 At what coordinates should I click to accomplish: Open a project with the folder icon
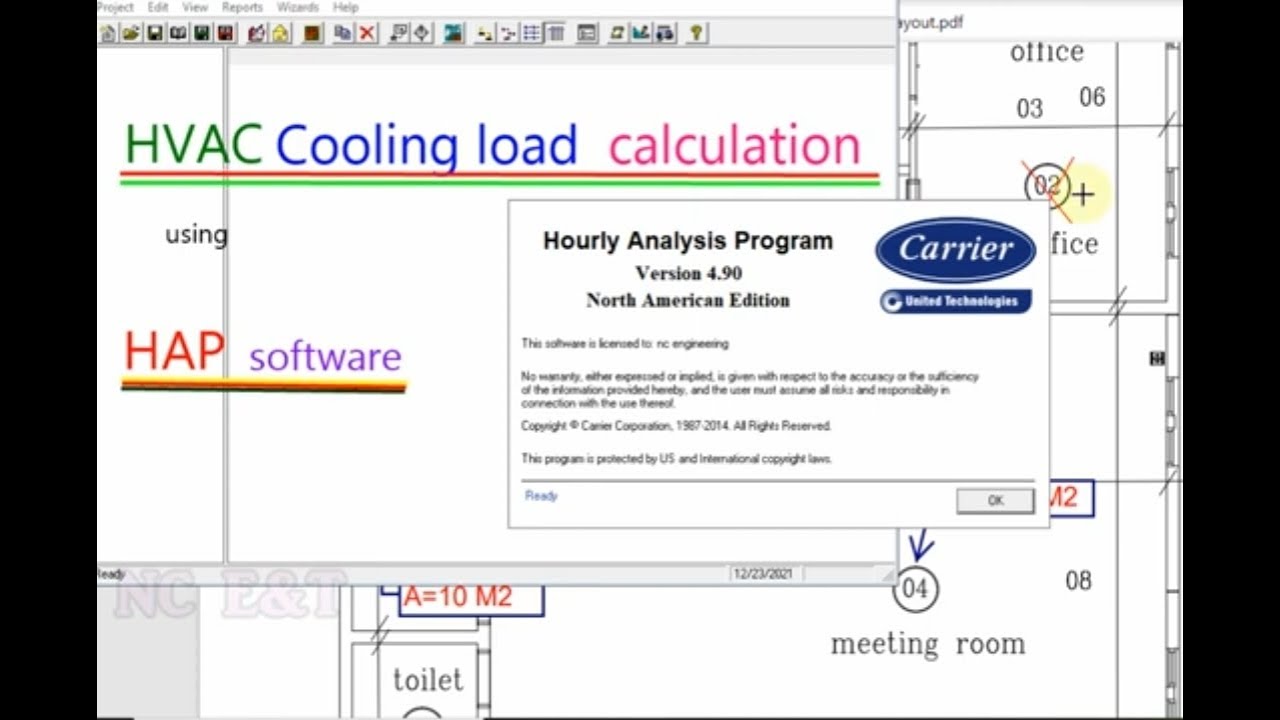tap(131, 33)
